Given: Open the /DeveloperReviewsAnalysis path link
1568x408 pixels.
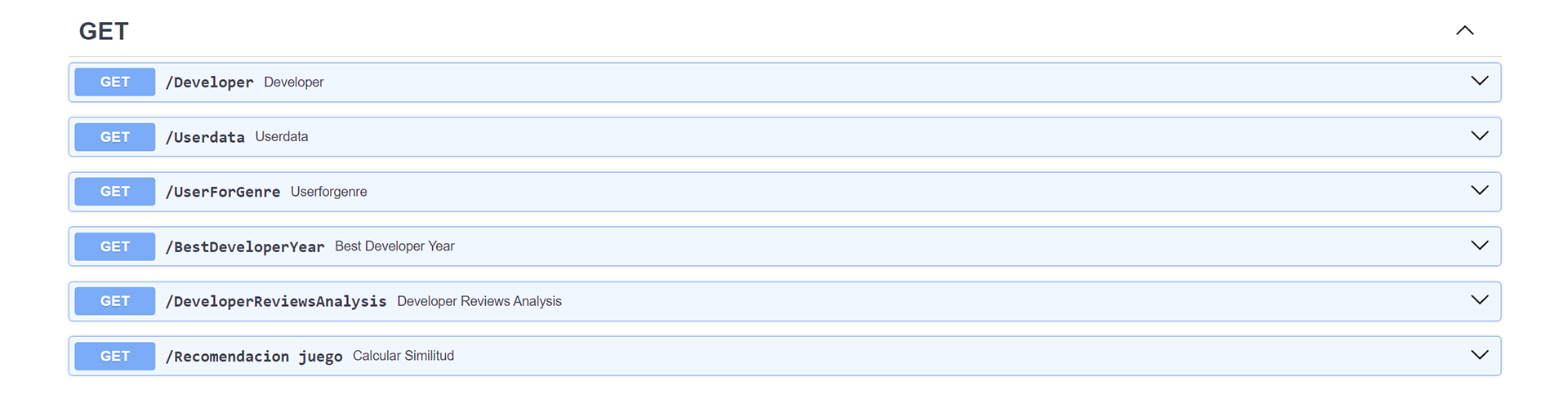Looking at the screenshot, I should click(x=276, y=301).
